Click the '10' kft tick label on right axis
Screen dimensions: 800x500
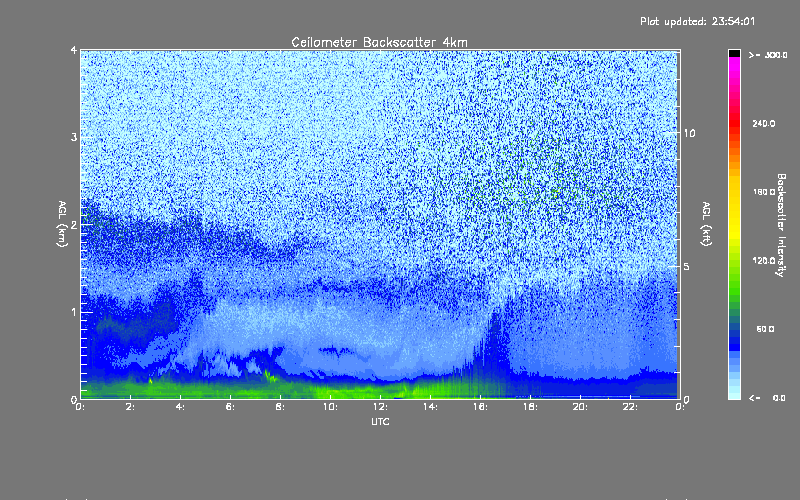point(689,133)
